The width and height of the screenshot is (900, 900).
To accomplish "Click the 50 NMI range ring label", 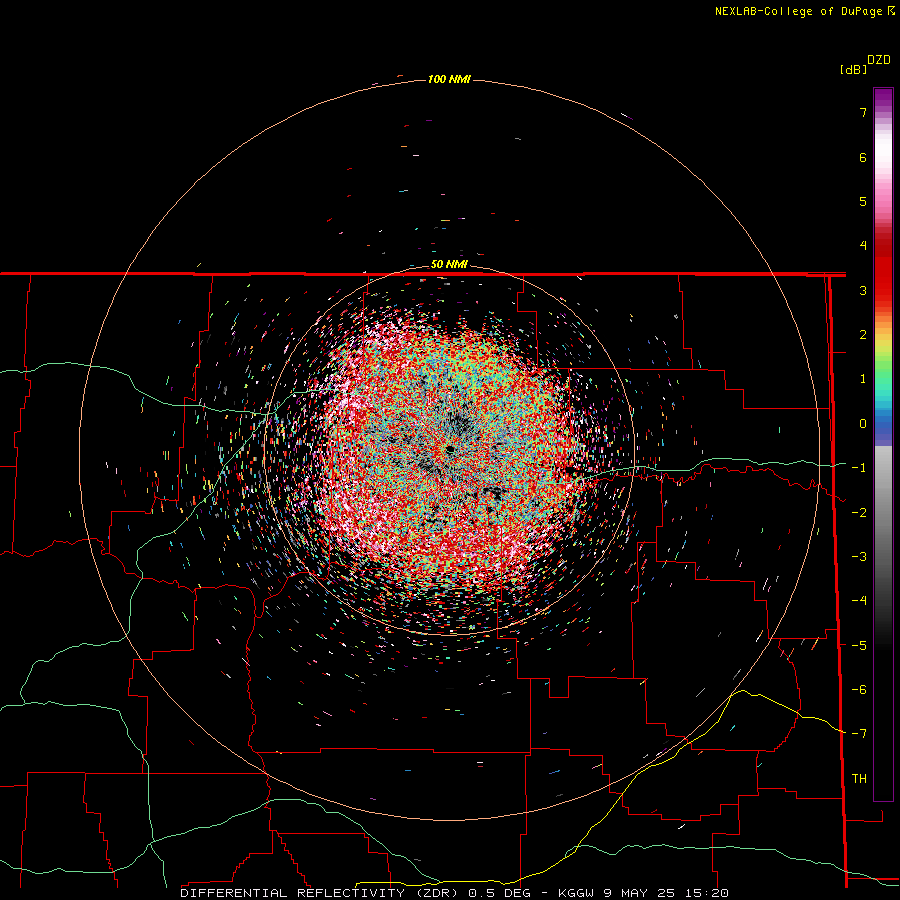I will click(x=449, y=265).
